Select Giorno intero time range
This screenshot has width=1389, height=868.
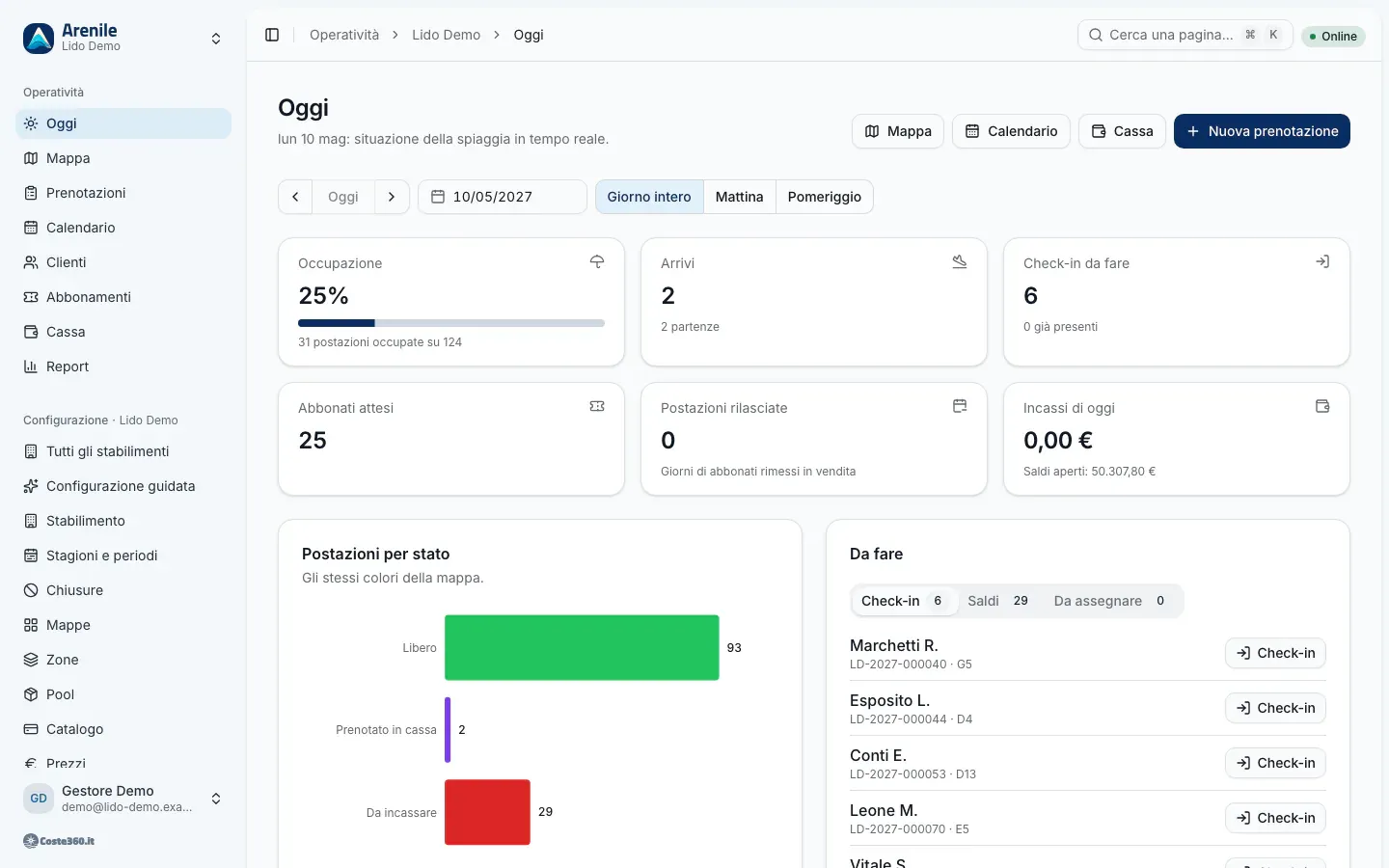pos(649,197)
